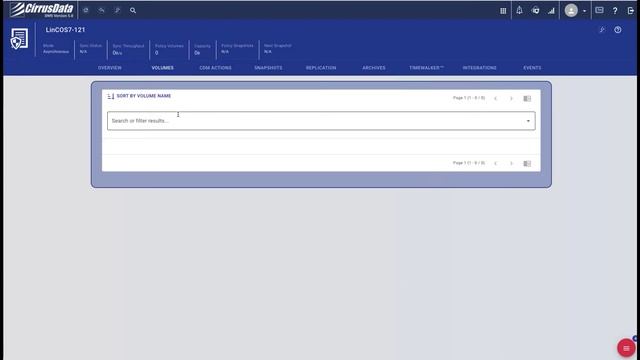Image resolution: width=640 pixels, height=360 pixels.
Task: Go to the Snapshots tab
Action: pos(268,68)
